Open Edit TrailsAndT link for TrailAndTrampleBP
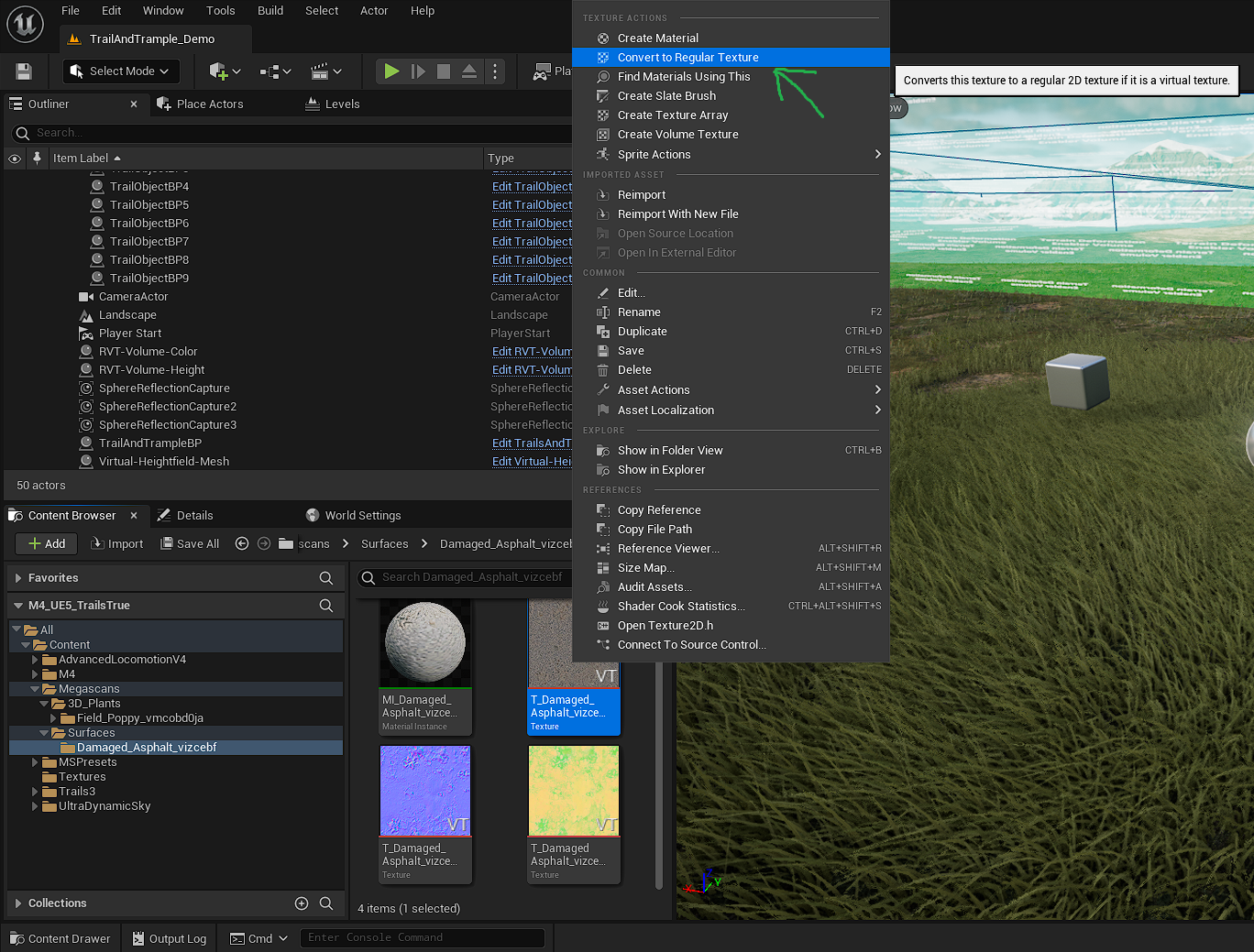The image size is (1254, 952). [x=532, y=443]
